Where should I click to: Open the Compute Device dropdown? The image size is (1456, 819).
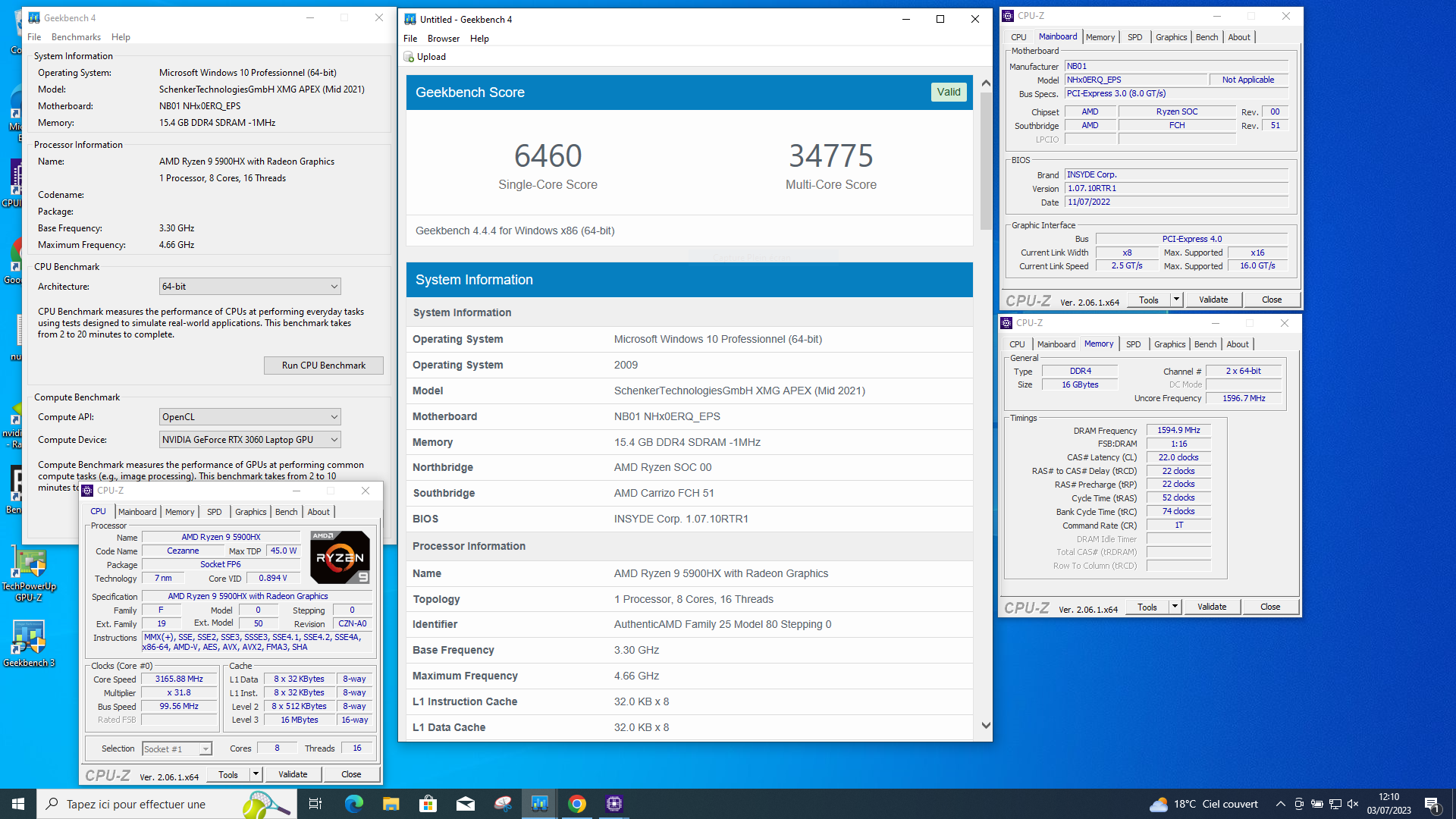tap(249, 440)
